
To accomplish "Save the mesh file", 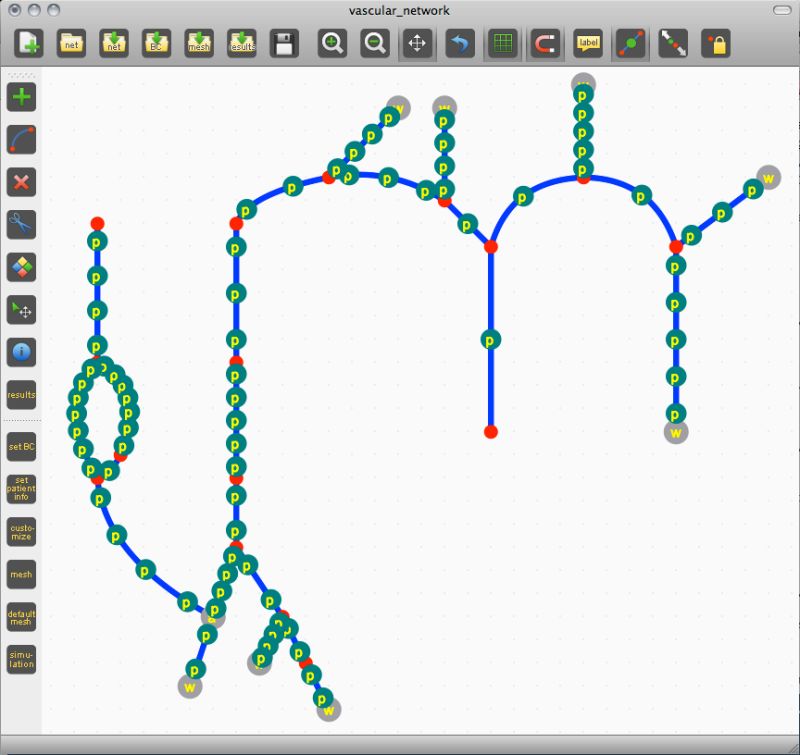I will point(199,43).
